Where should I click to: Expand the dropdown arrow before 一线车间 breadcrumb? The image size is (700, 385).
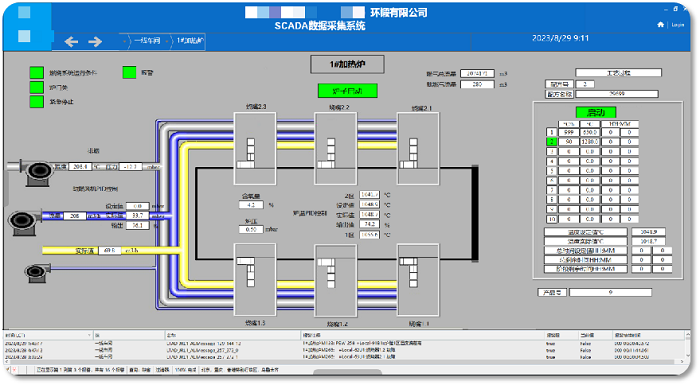(125, 42)
